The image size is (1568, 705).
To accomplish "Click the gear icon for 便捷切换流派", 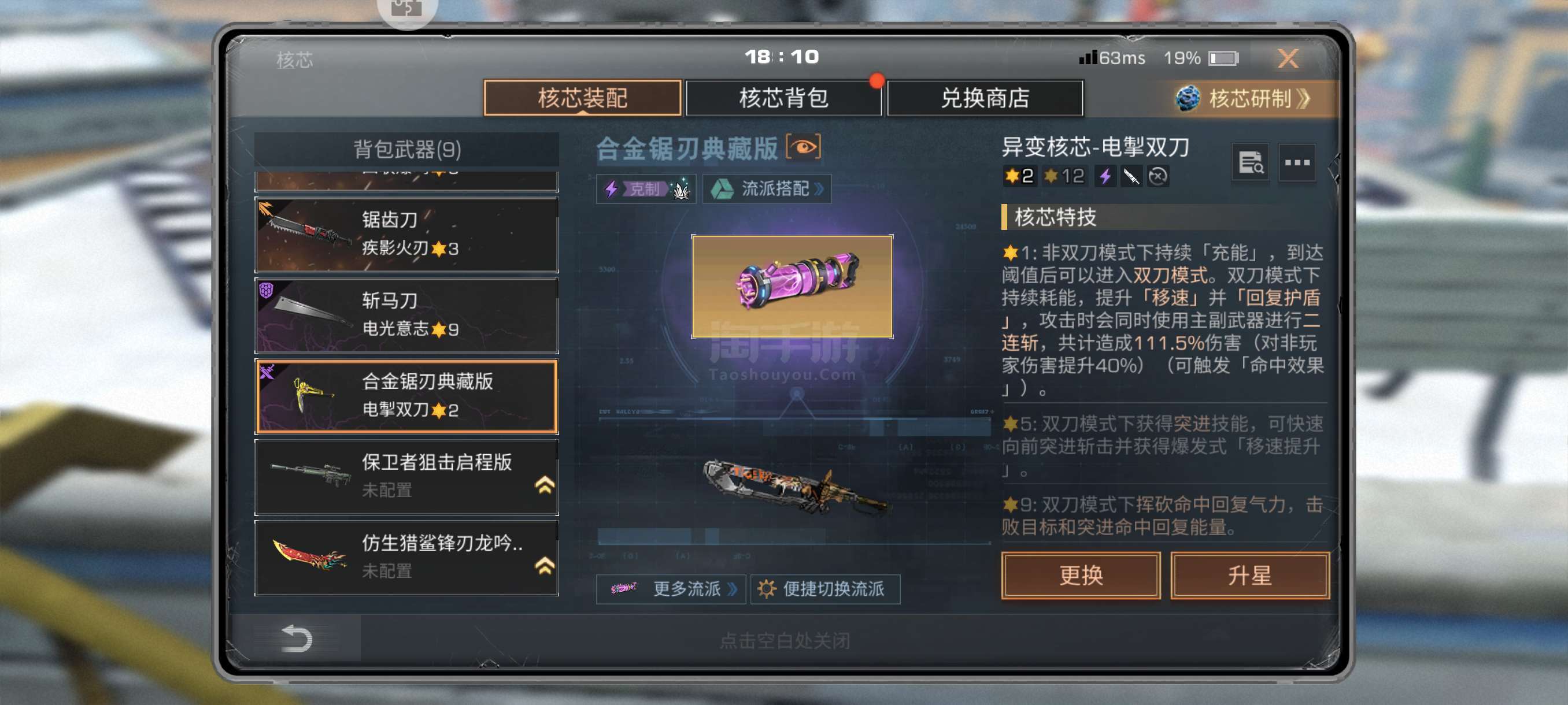I will 766,588.
